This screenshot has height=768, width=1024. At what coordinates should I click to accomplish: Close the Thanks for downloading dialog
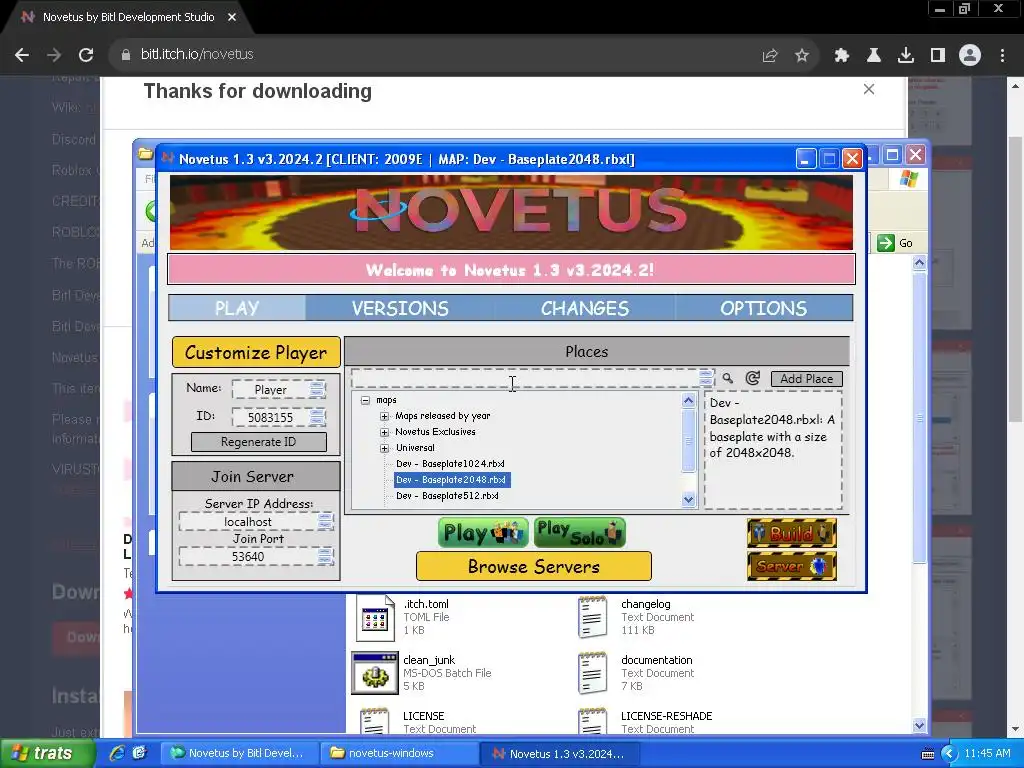[869, 89]
